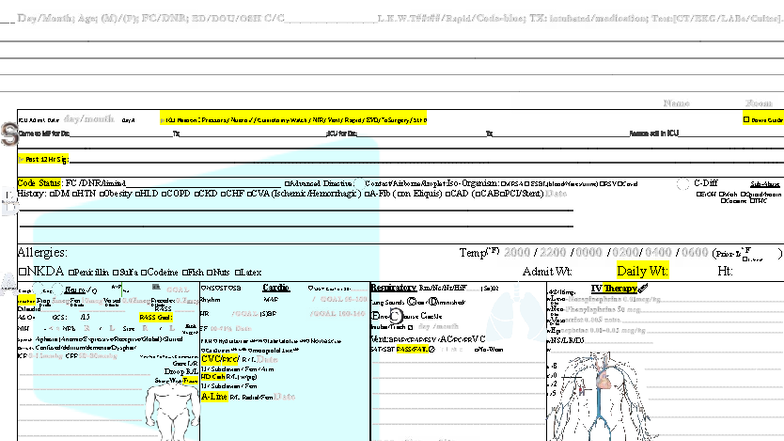784x441 pixels.
Task: Check the Penicillin allergy box
Action: pos(72,273)
